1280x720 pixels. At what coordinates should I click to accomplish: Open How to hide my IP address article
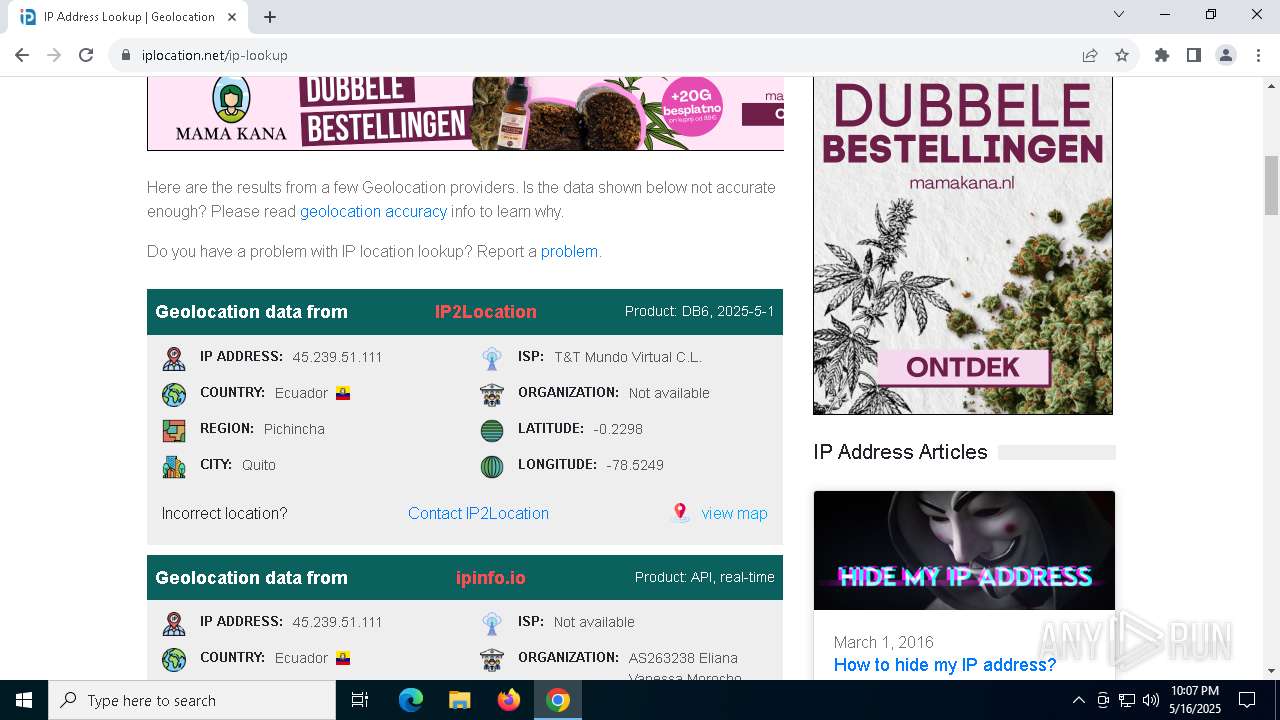click(945, 665)
